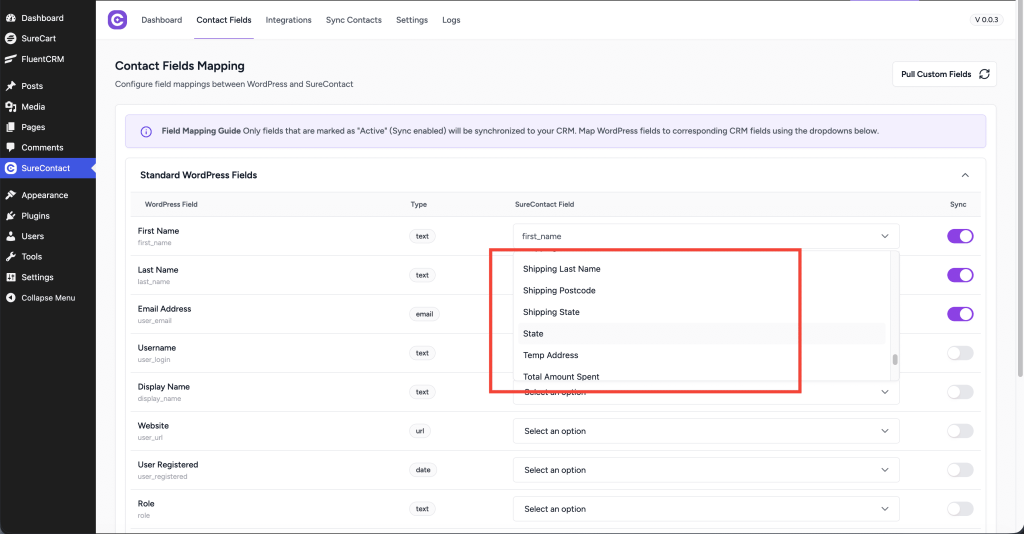1024x534 pixels.
Task: Click the SureCart sidebar icon
Action: [10, 38]
